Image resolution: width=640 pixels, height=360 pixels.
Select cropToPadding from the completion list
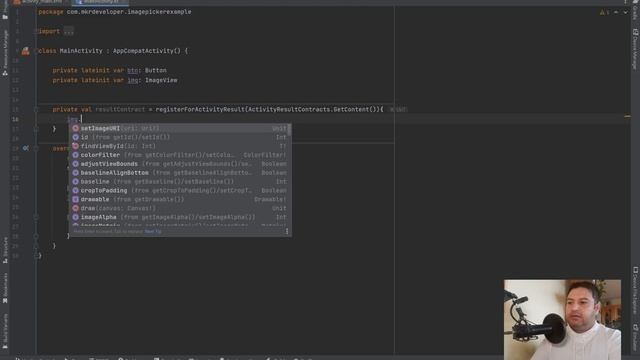180,191
